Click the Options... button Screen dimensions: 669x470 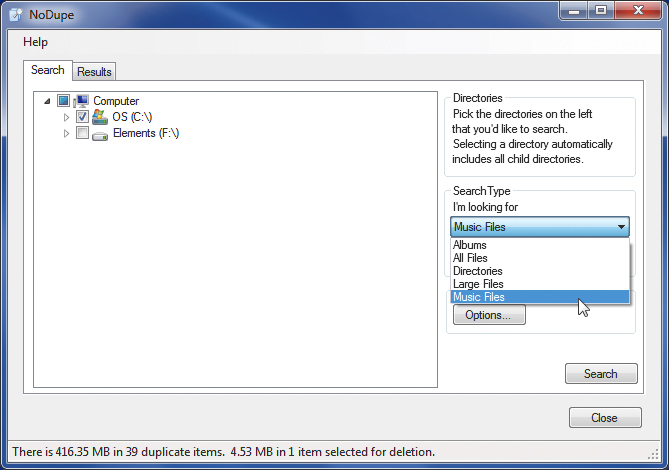coord(489,315)
